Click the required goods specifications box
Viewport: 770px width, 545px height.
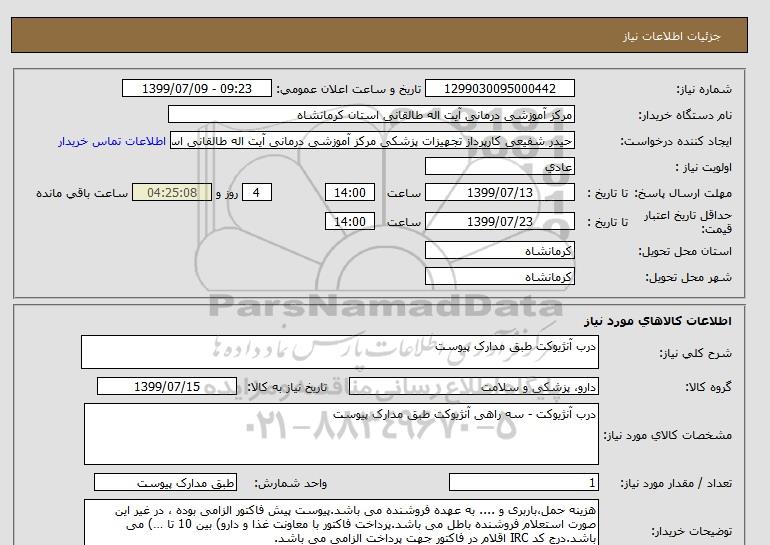[x=341, y=434]
